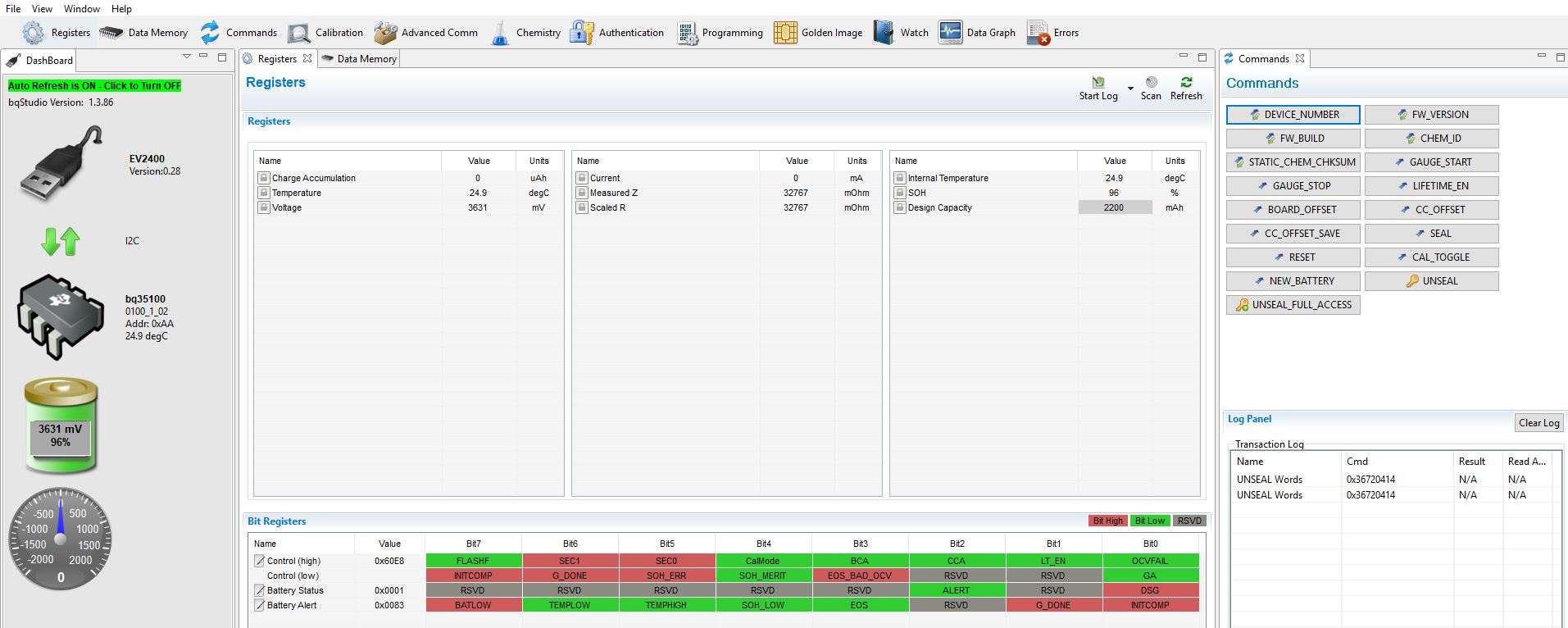Open the Programming tool
This screenshot has width=1568, height=628.
point(720,33)
